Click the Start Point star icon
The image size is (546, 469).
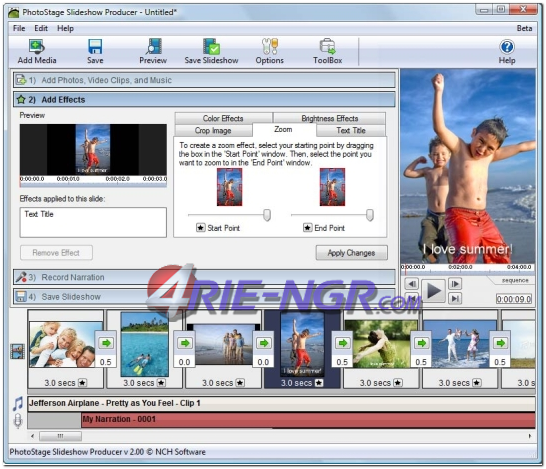coord(201,228)
